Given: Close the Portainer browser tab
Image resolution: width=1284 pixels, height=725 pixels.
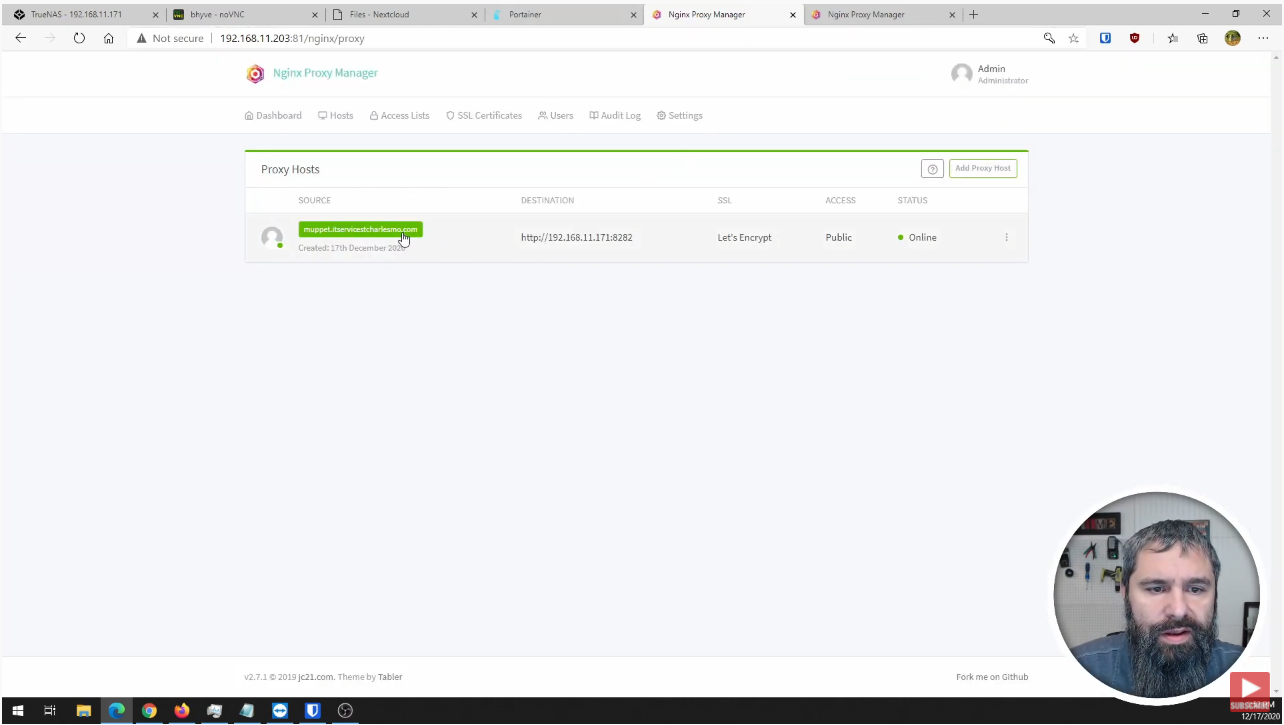Looking at the screenshot, I should click(633, 15).
